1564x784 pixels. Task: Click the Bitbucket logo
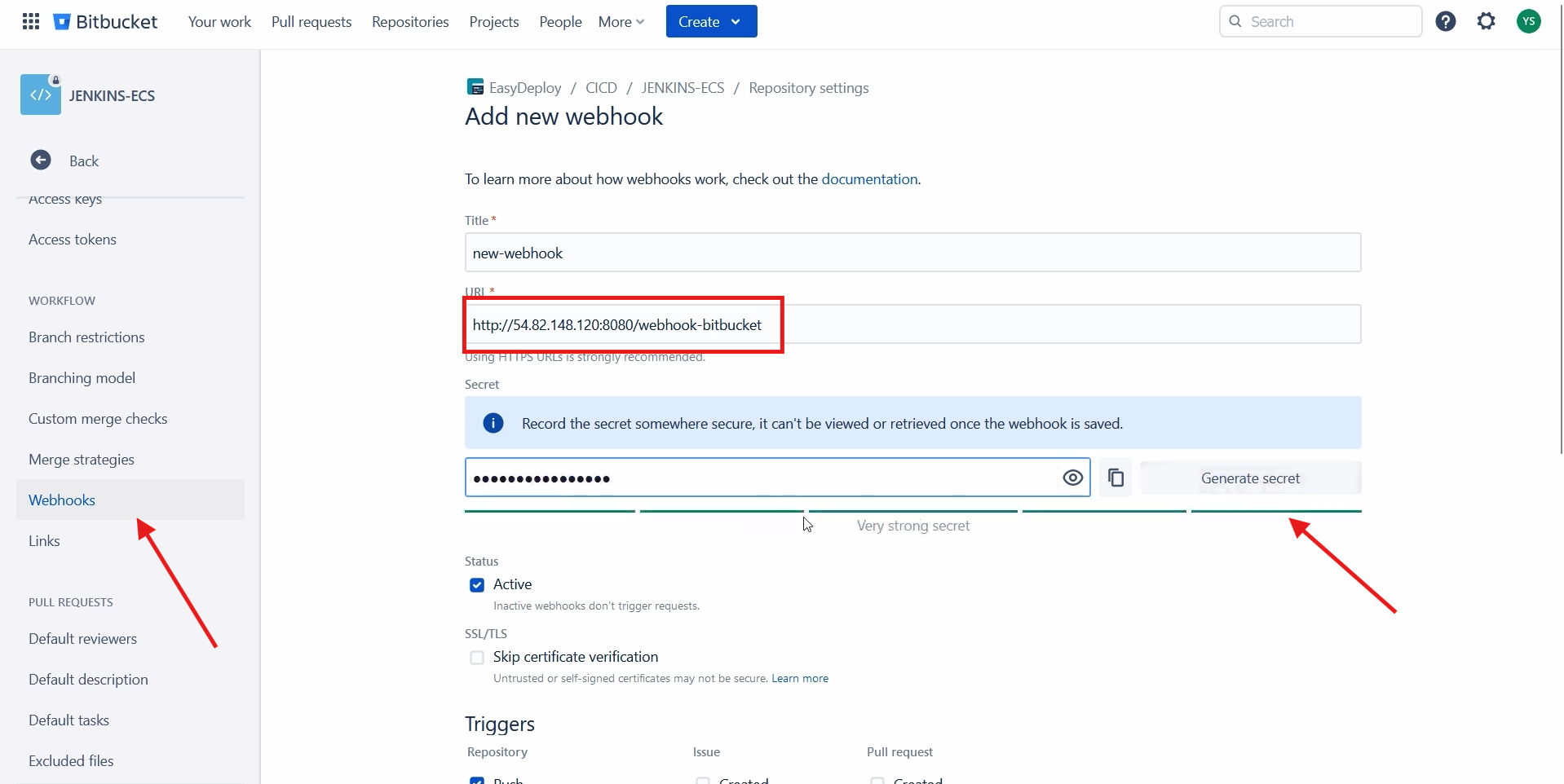pos(105,22)
